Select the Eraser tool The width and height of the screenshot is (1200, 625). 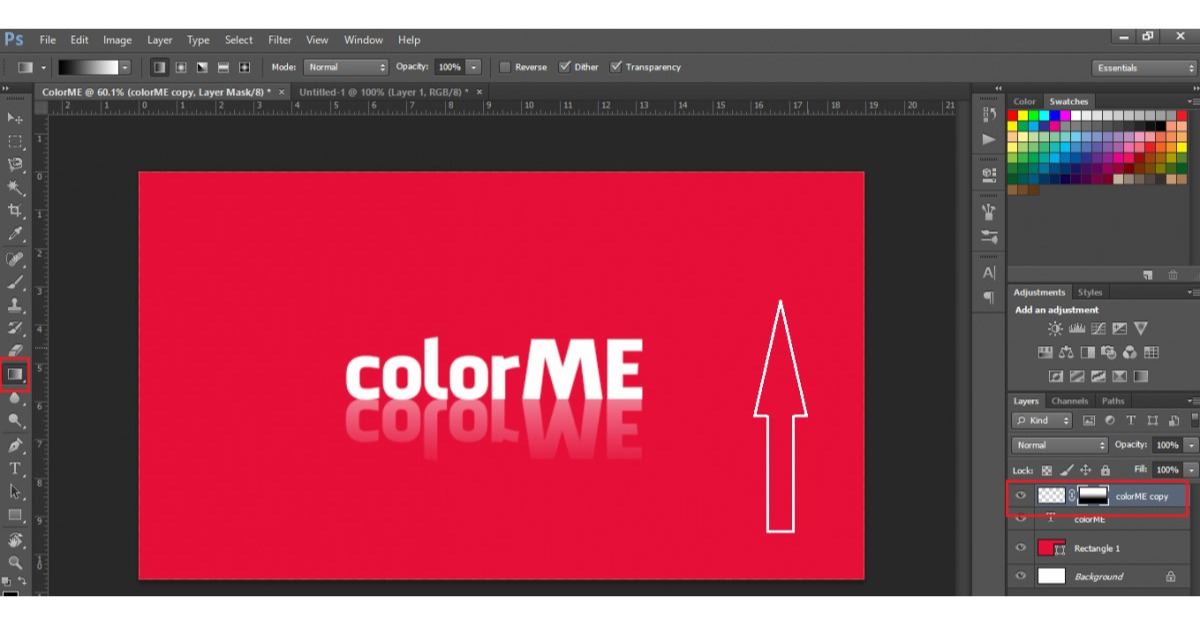click(x=15, y=351)
